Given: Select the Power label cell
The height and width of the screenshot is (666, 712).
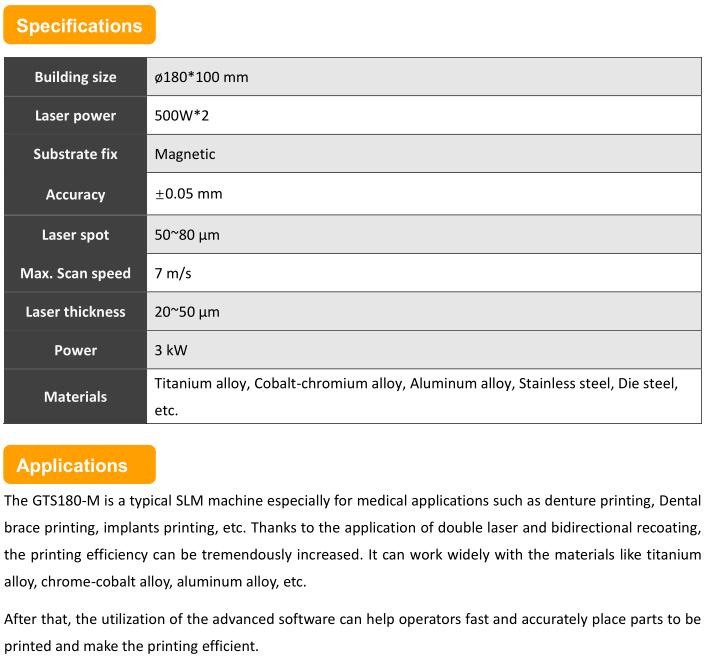Looking at the screenshot, I should [x=75, y=350].
